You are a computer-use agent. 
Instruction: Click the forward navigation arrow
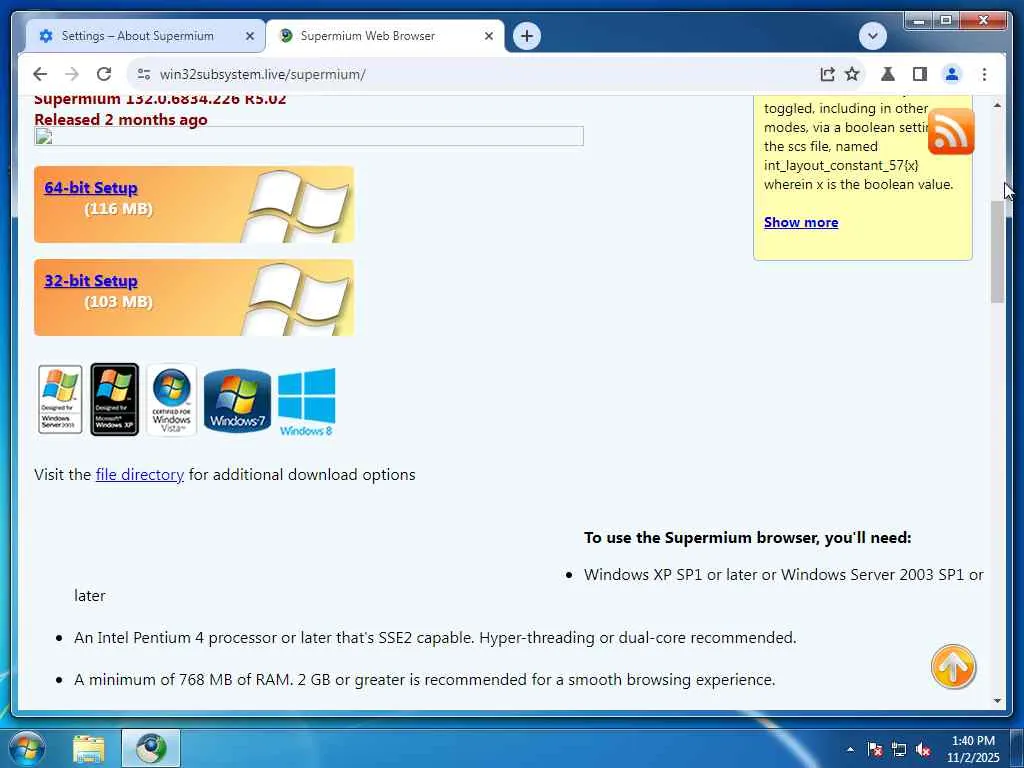coord(72,74)
